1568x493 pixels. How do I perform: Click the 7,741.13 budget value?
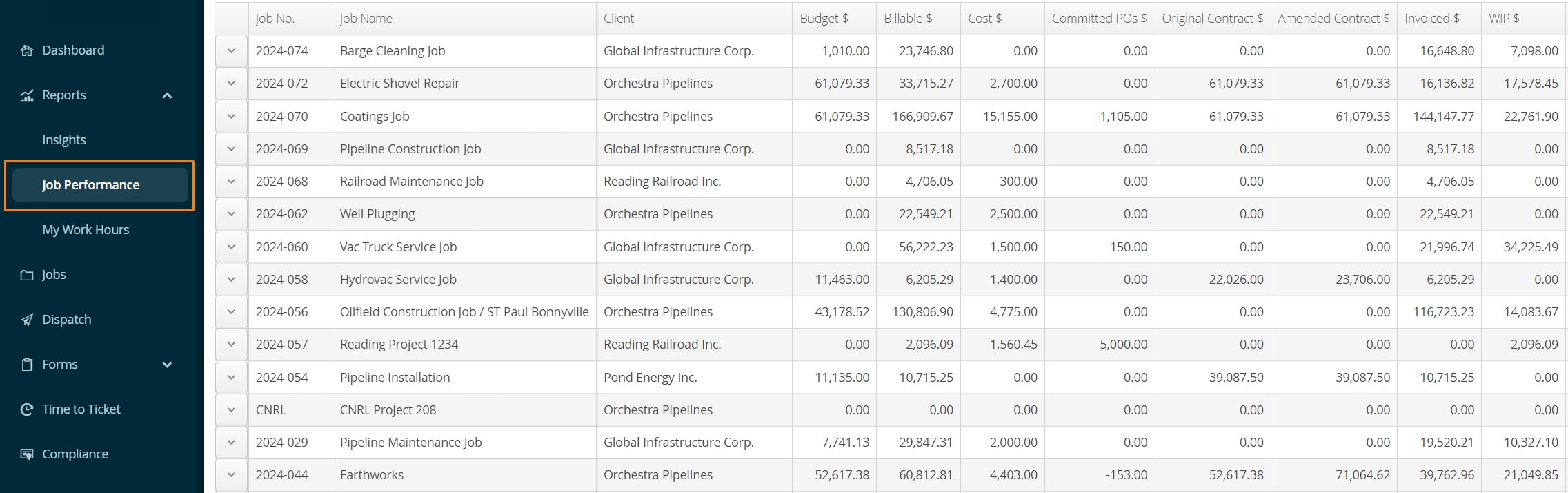[846, 443]
